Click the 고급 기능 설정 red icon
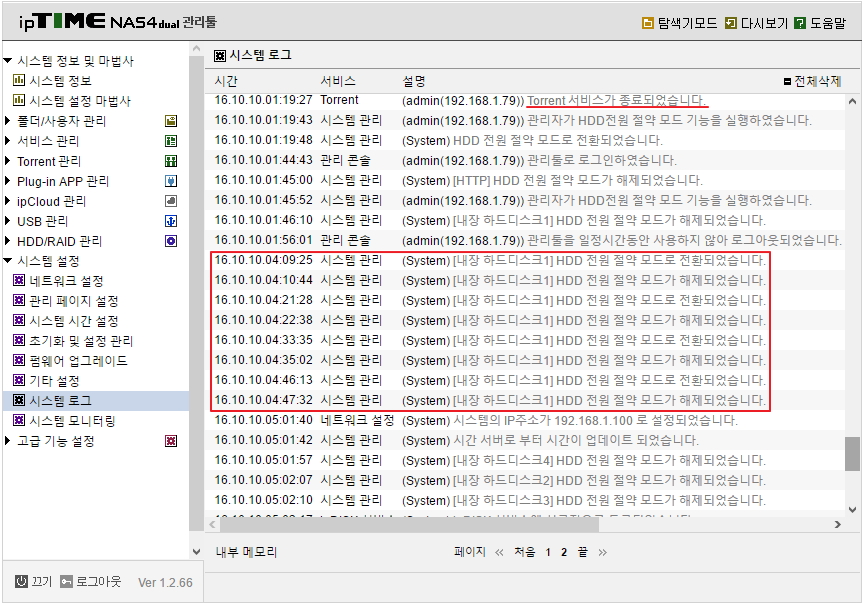 coord(171,441)
